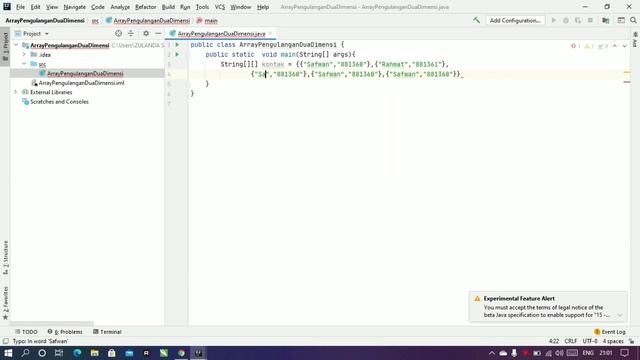Open the TODO tool window
This screenshot has width=640, height=360.
pyautogui.click(x=26, y=332)
